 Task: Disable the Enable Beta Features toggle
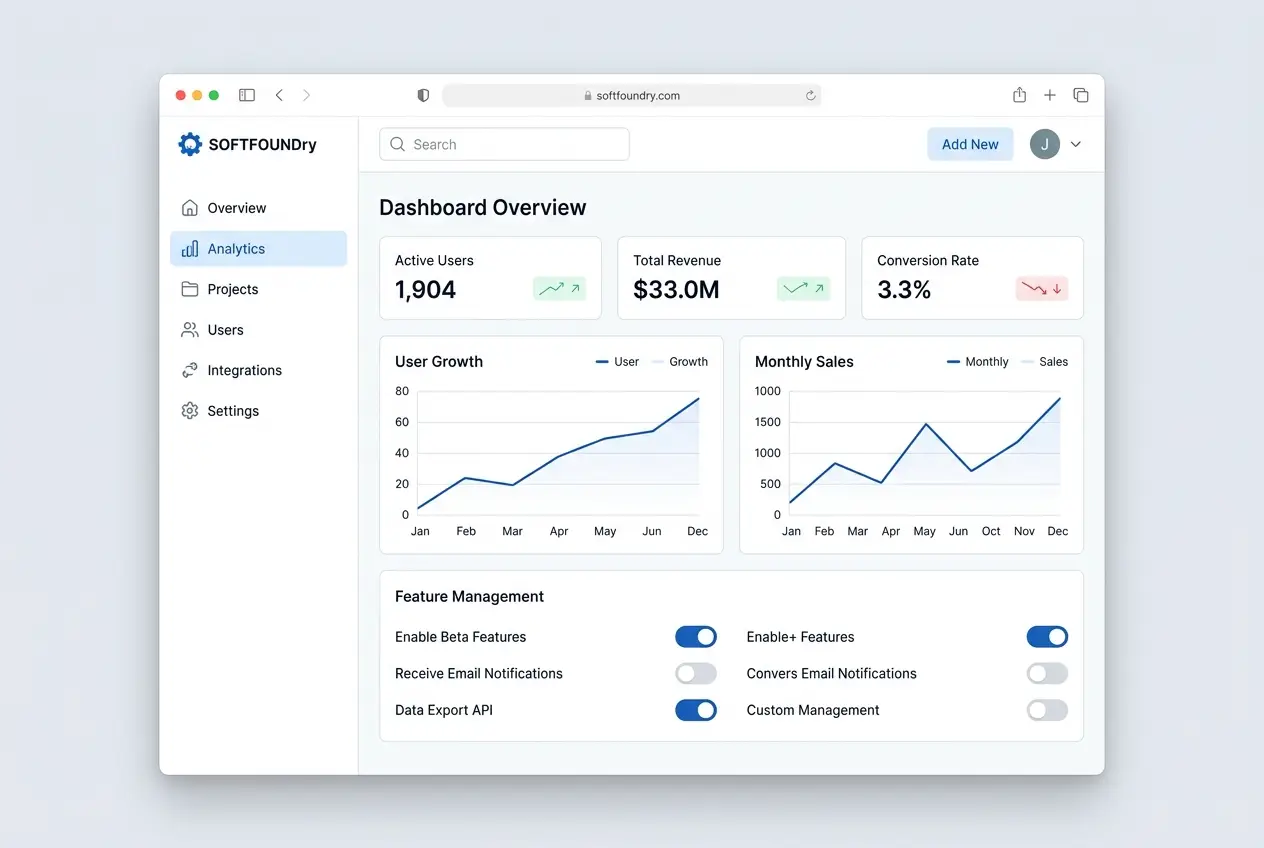click(696, 636)
